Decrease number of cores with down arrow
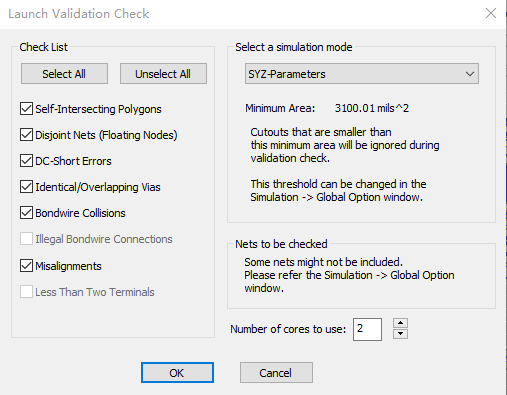This screenshot has height=395, width=507. pos(400,334)
